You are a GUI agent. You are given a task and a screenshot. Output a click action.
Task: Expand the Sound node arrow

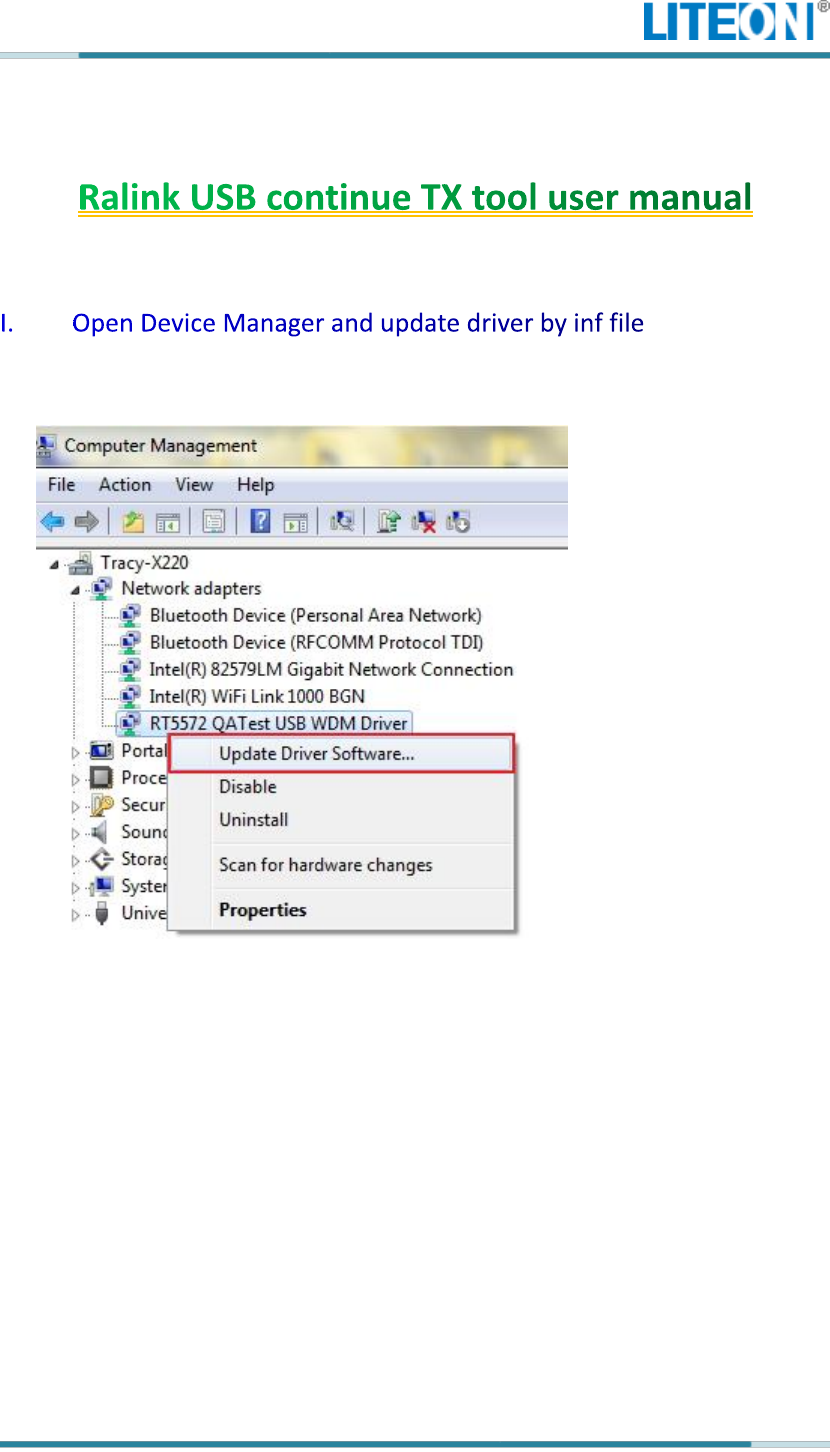[x=75, y=832]
